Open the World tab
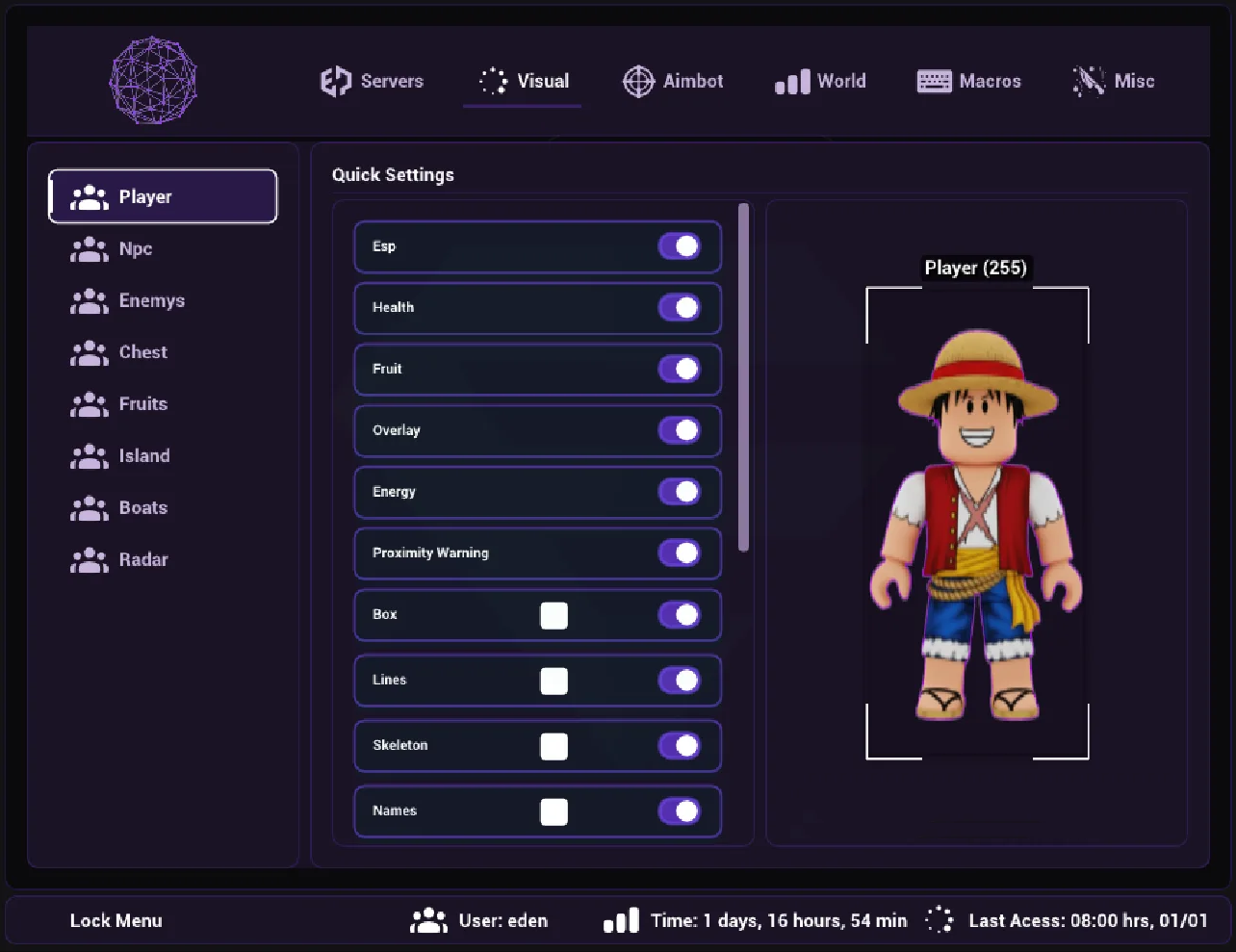The height and width of the screenshot is (952, 1236). [x=820, y=82]
